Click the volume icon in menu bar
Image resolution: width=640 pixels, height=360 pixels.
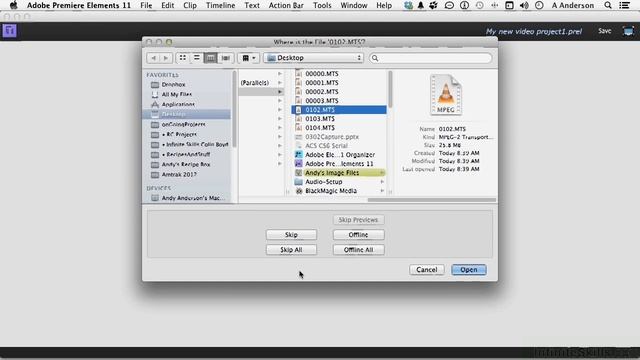pos(524,5)
